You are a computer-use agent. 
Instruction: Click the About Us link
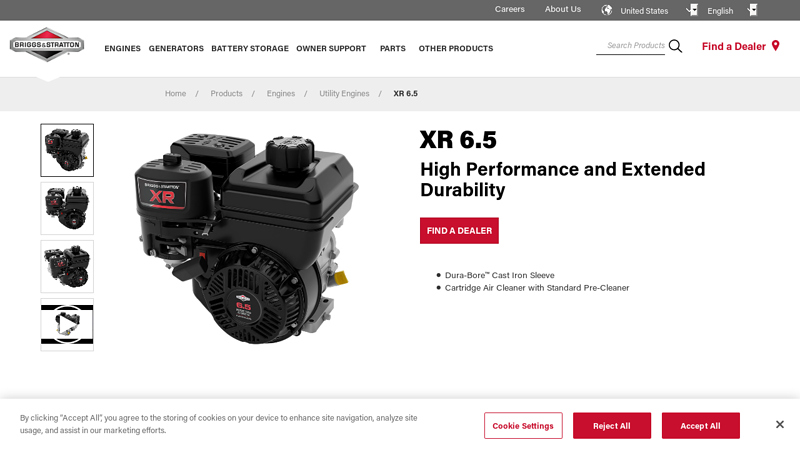pyautogui.click(x=563, y=9)
